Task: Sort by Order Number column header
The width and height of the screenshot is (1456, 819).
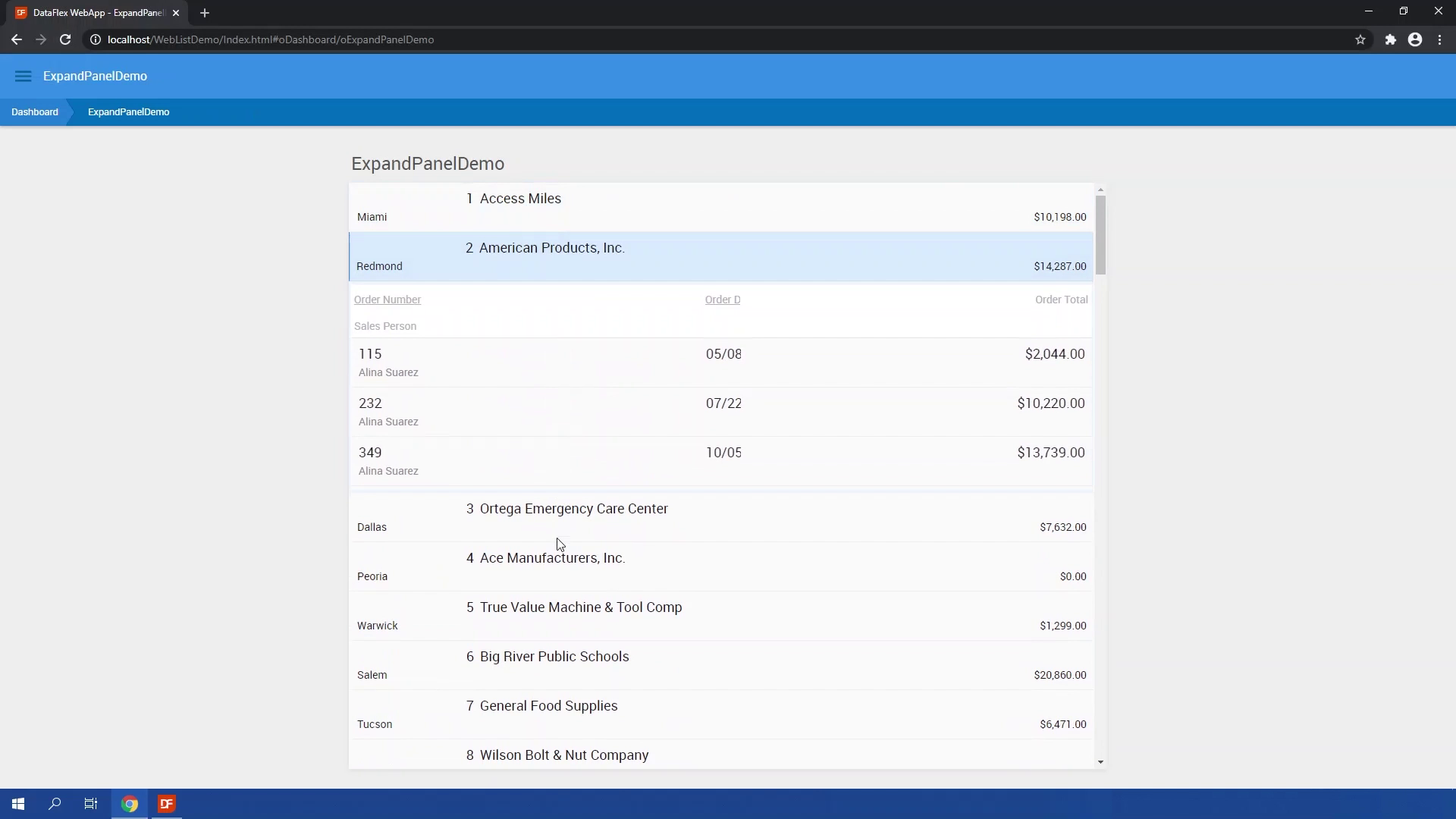Action: click(x=387, y=300)
